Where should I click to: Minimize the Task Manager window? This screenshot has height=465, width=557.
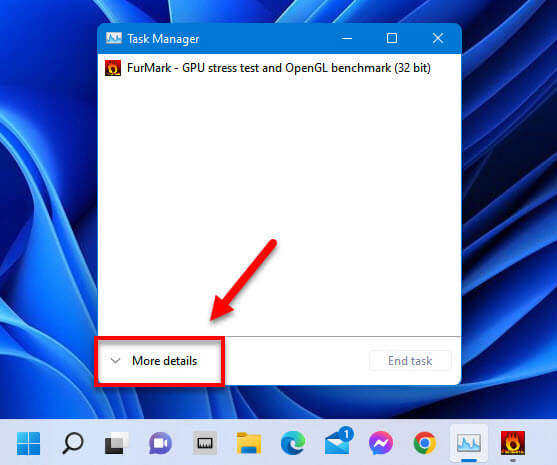[347, 38]
